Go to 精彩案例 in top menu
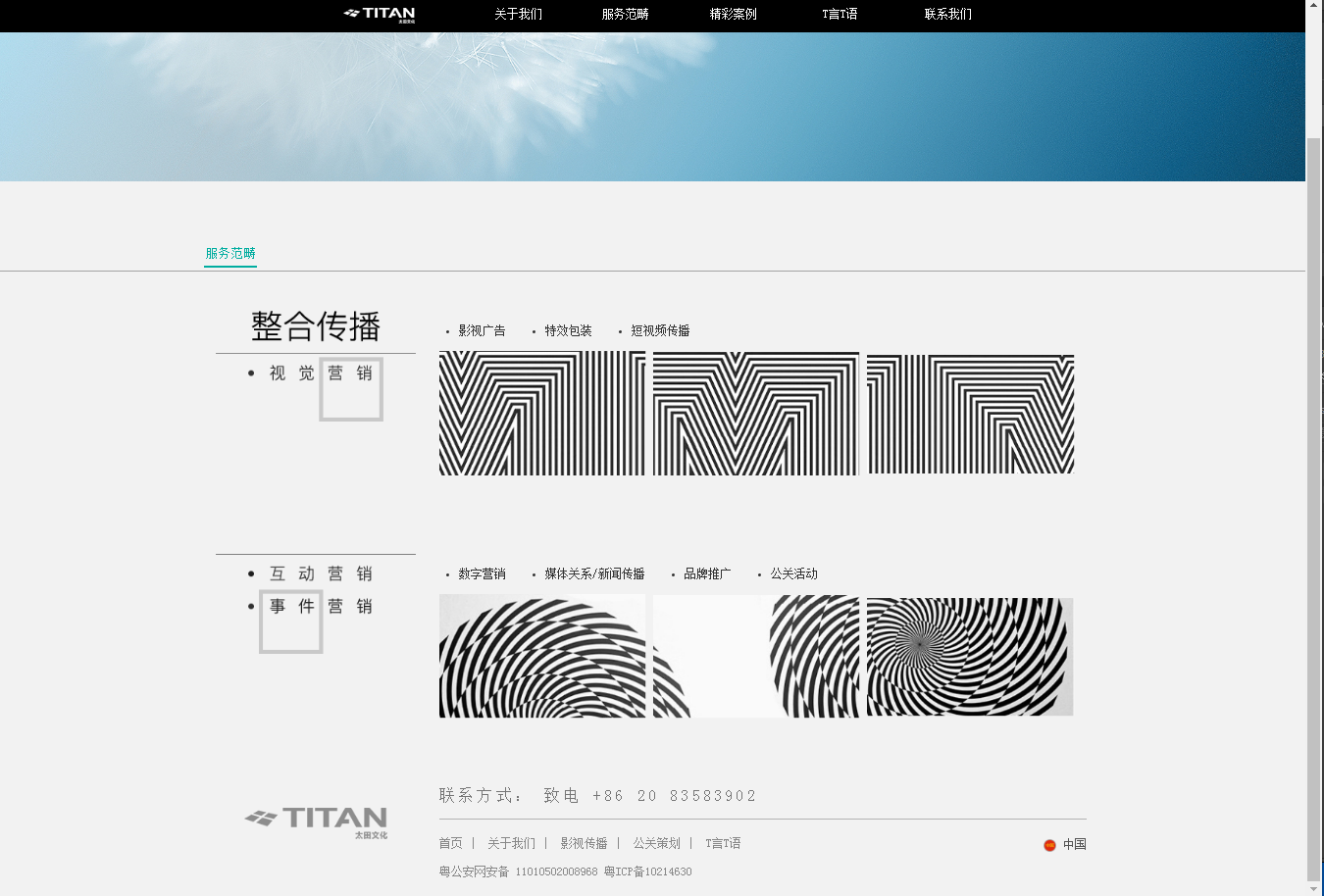The image size is (1324, 896). pos(733,15)
